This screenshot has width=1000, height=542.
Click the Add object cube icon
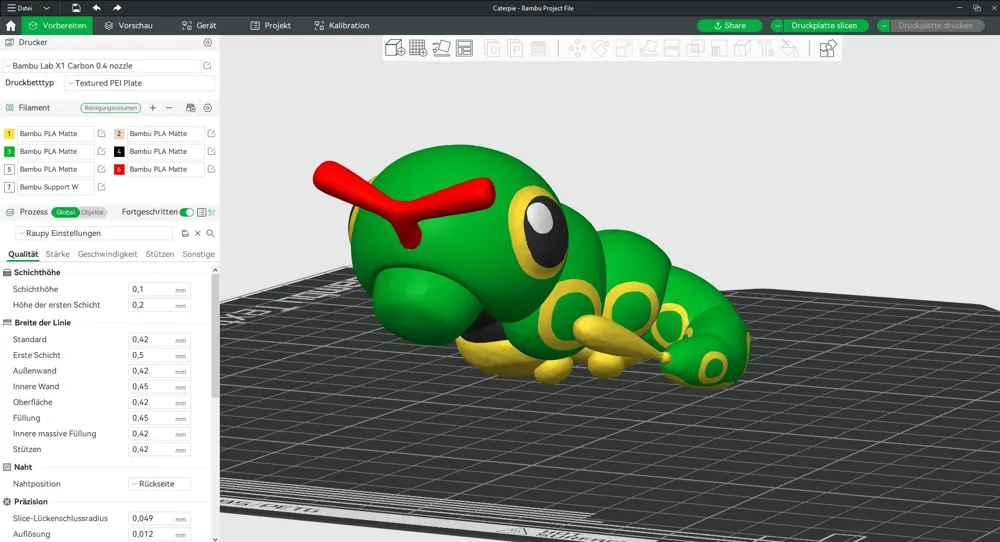point(395,48)
